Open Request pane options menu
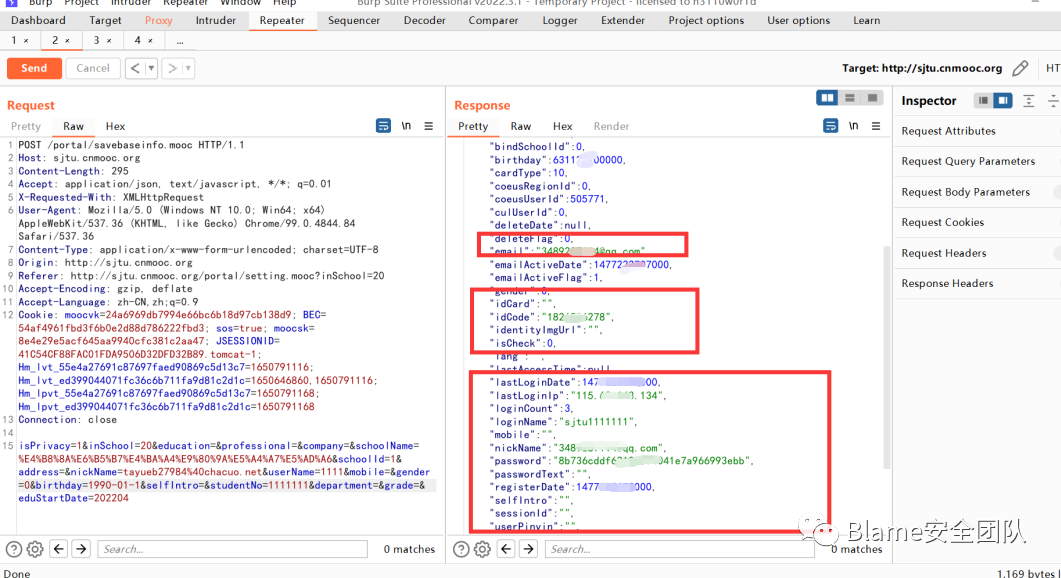 [x=428, y=126]
